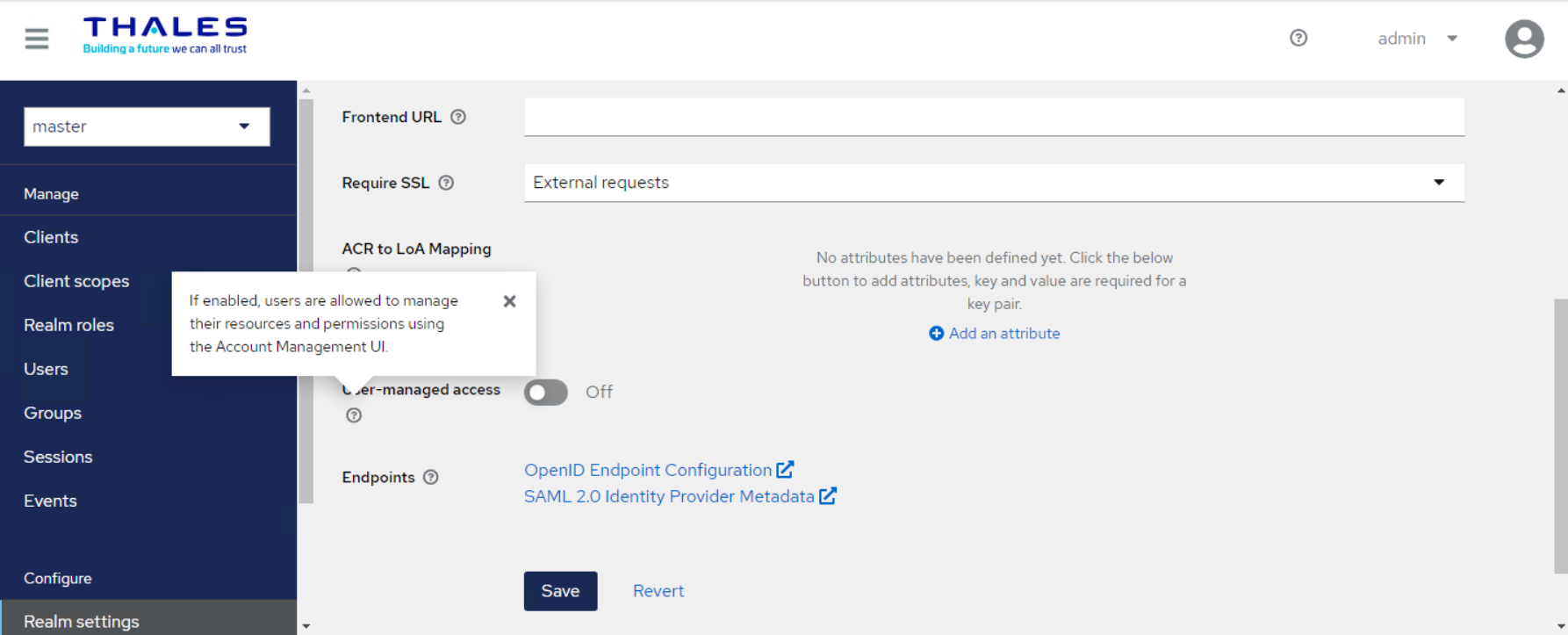Open the admin user dropdown
This screenshot has height=635, width=1568.
pos(1417,39)
